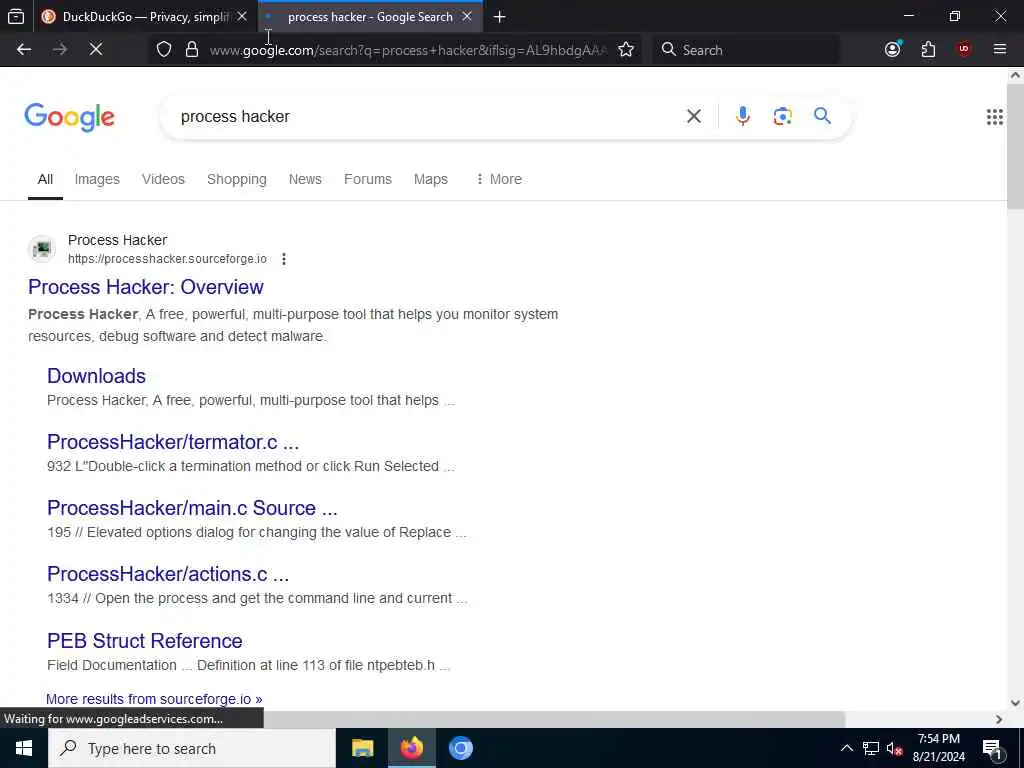This screenshot has width=1024, height=768.
Task: Clear the Google search query
Action: pos(694,116)
